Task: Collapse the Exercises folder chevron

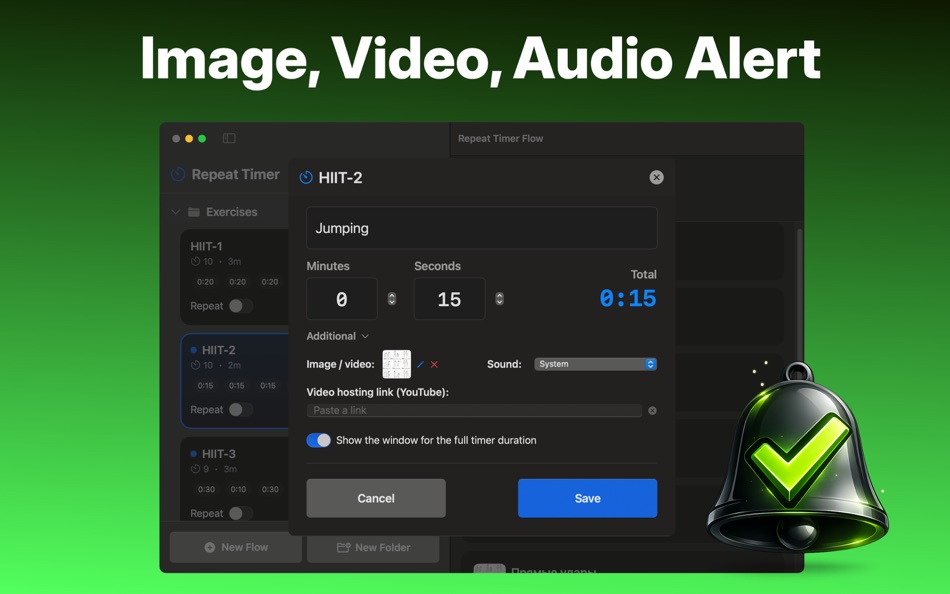Action: [x=176, y=212]
